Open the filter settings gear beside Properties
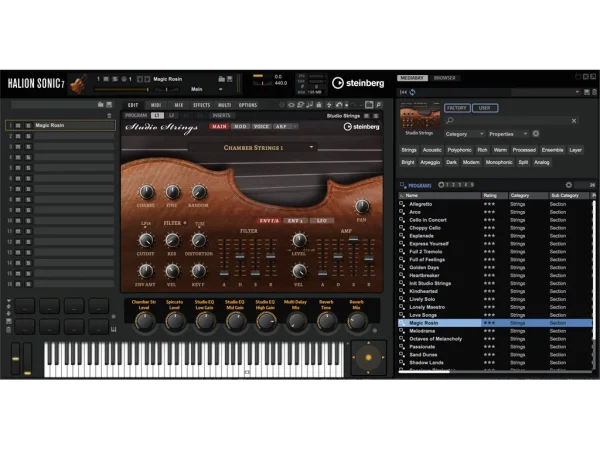Screen dimensions: 600x450 point(535,133)
